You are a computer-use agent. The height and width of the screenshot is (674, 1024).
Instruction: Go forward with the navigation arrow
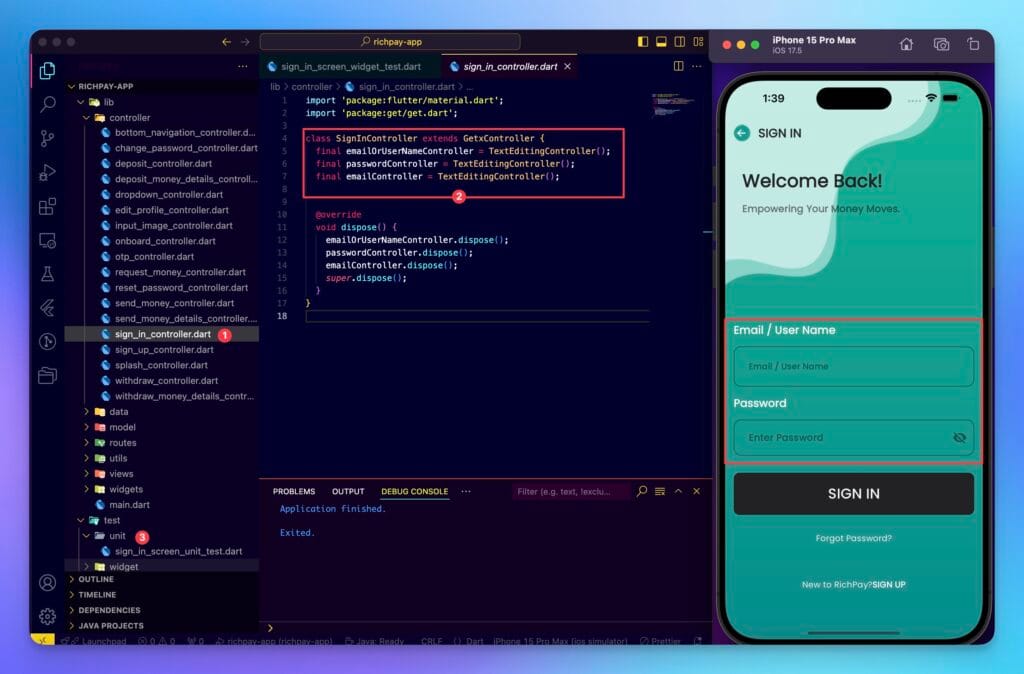[245, 42]
